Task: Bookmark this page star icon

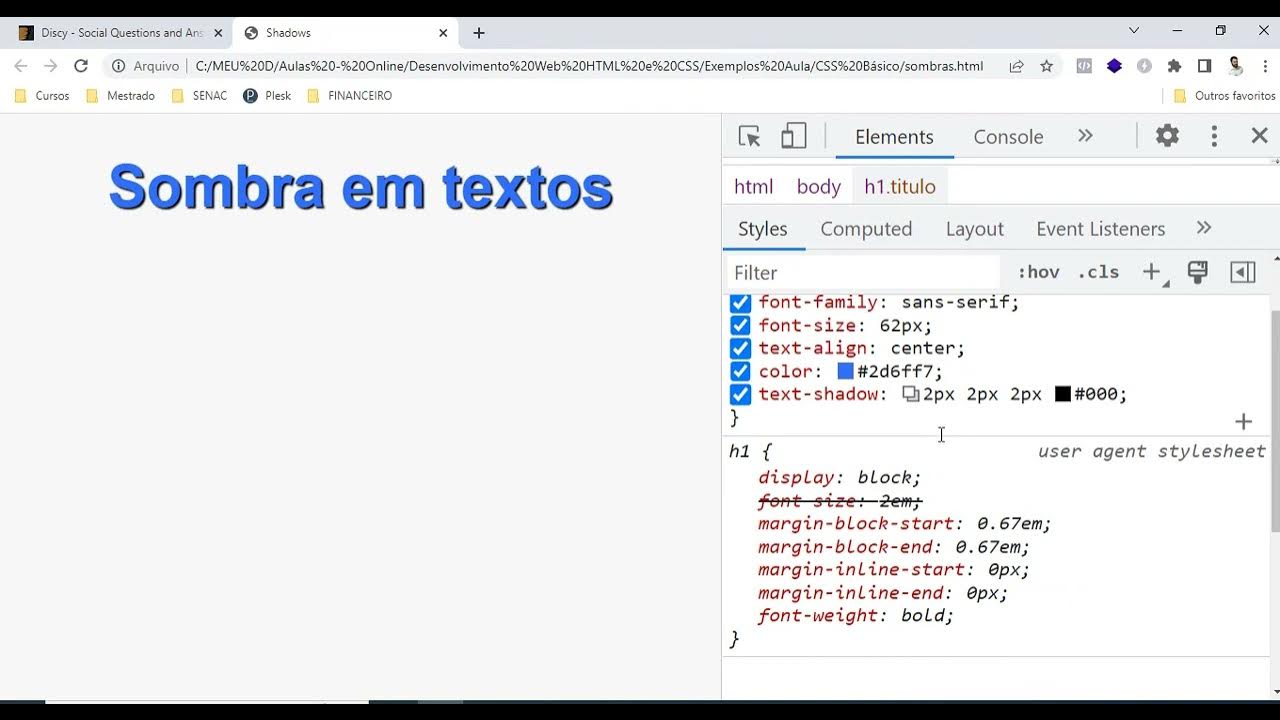Action: (x=1047, y=66)
